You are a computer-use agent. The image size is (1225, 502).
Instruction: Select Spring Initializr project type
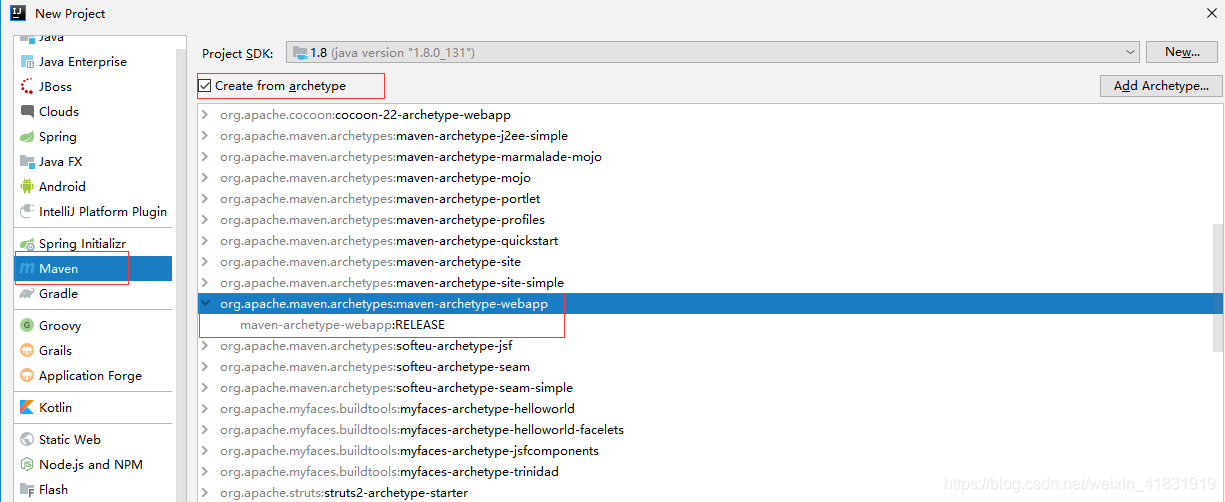click(x=95, y=244)
